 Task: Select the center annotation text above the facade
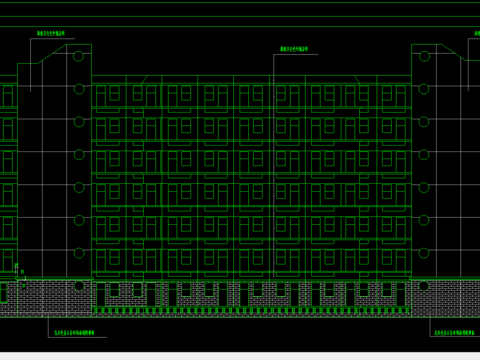point(294,49)
